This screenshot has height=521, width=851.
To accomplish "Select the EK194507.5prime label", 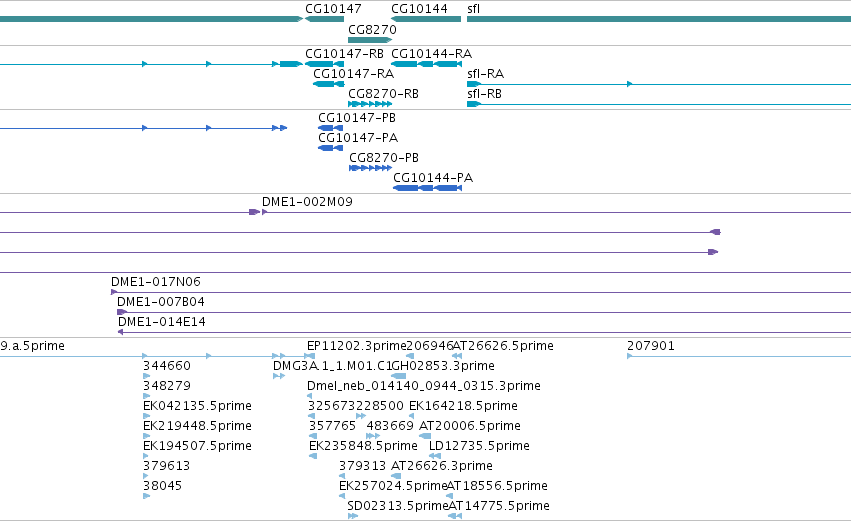I will (x=197, y=446).
